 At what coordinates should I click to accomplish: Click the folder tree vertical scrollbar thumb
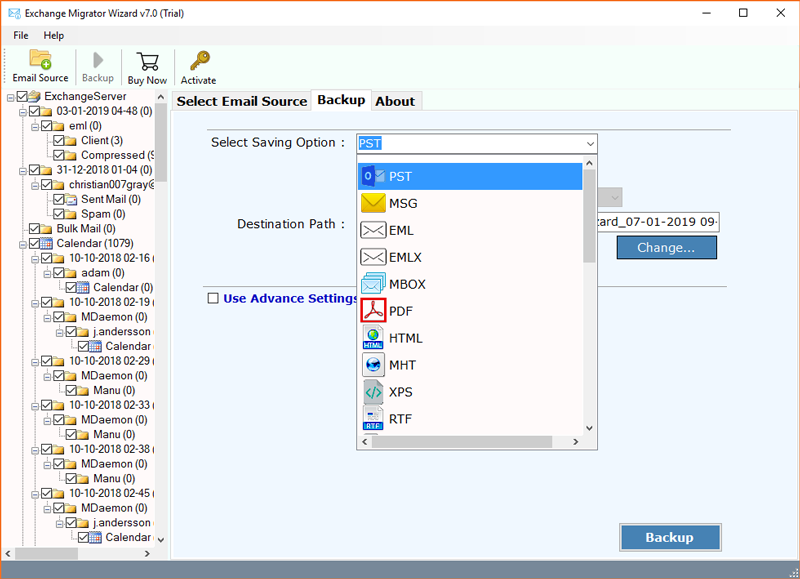coord(161,143)
